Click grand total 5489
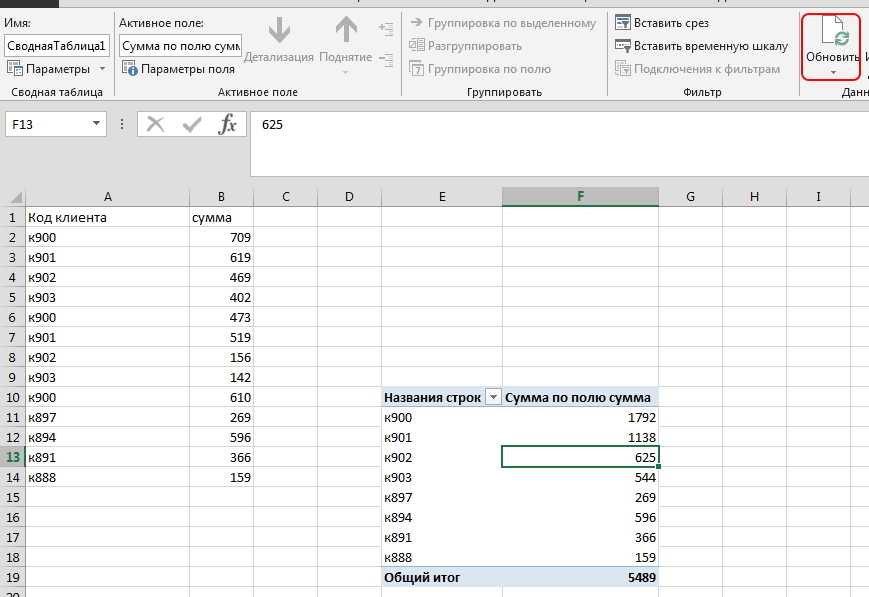Viewport: 869px width, 597px height. pyautogui.click(x=580, y=577)
